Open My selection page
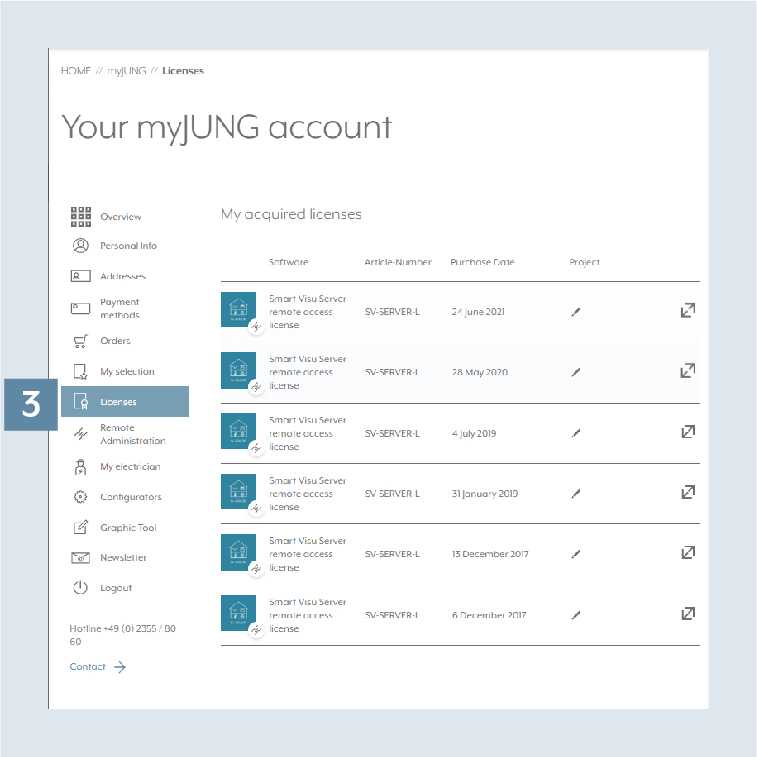This screenshot has width=757, height=757. click(x=127, y=372)
